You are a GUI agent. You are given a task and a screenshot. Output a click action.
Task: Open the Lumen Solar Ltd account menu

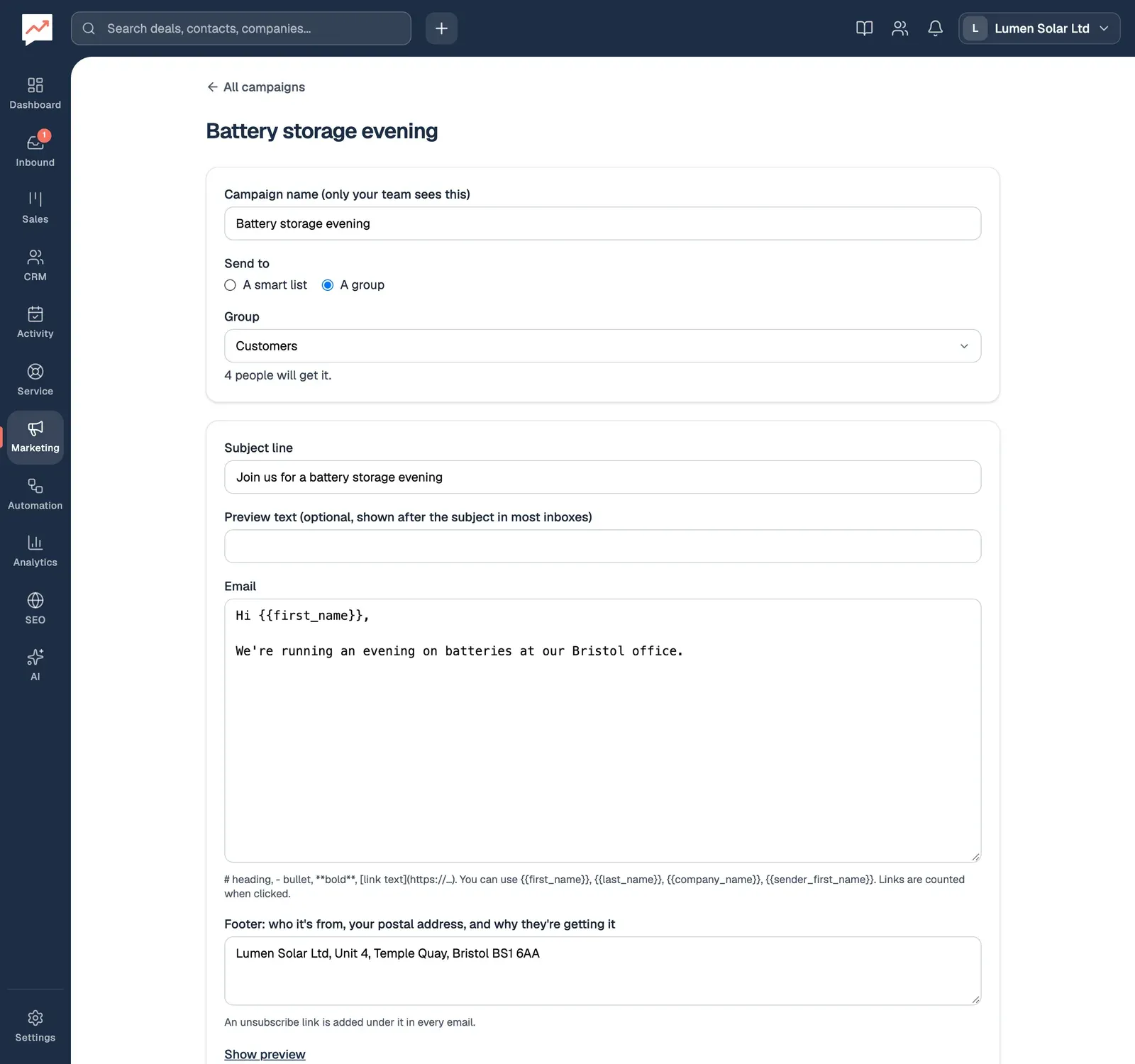[1039, 28]
